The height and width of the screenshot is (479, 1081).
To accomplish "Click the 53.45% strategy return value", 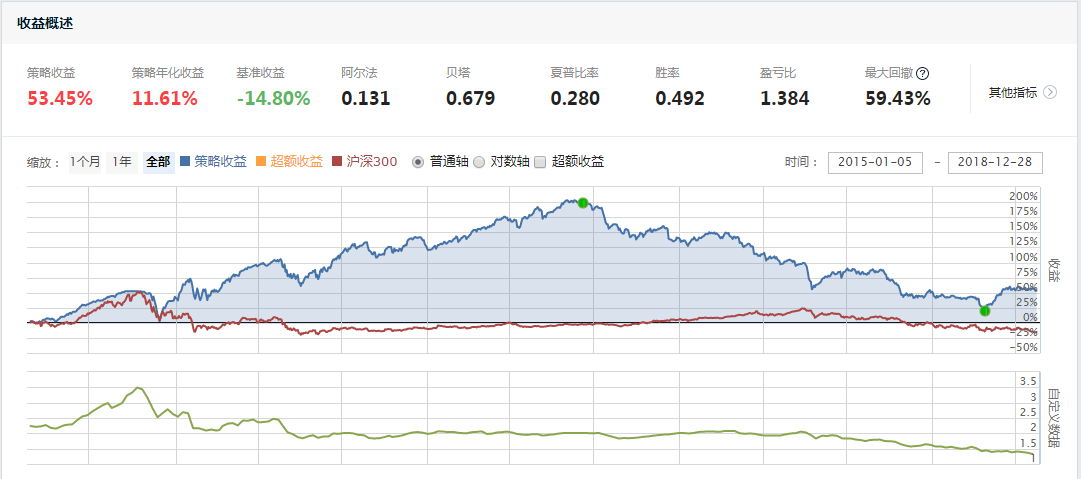I will coord(60,99).
